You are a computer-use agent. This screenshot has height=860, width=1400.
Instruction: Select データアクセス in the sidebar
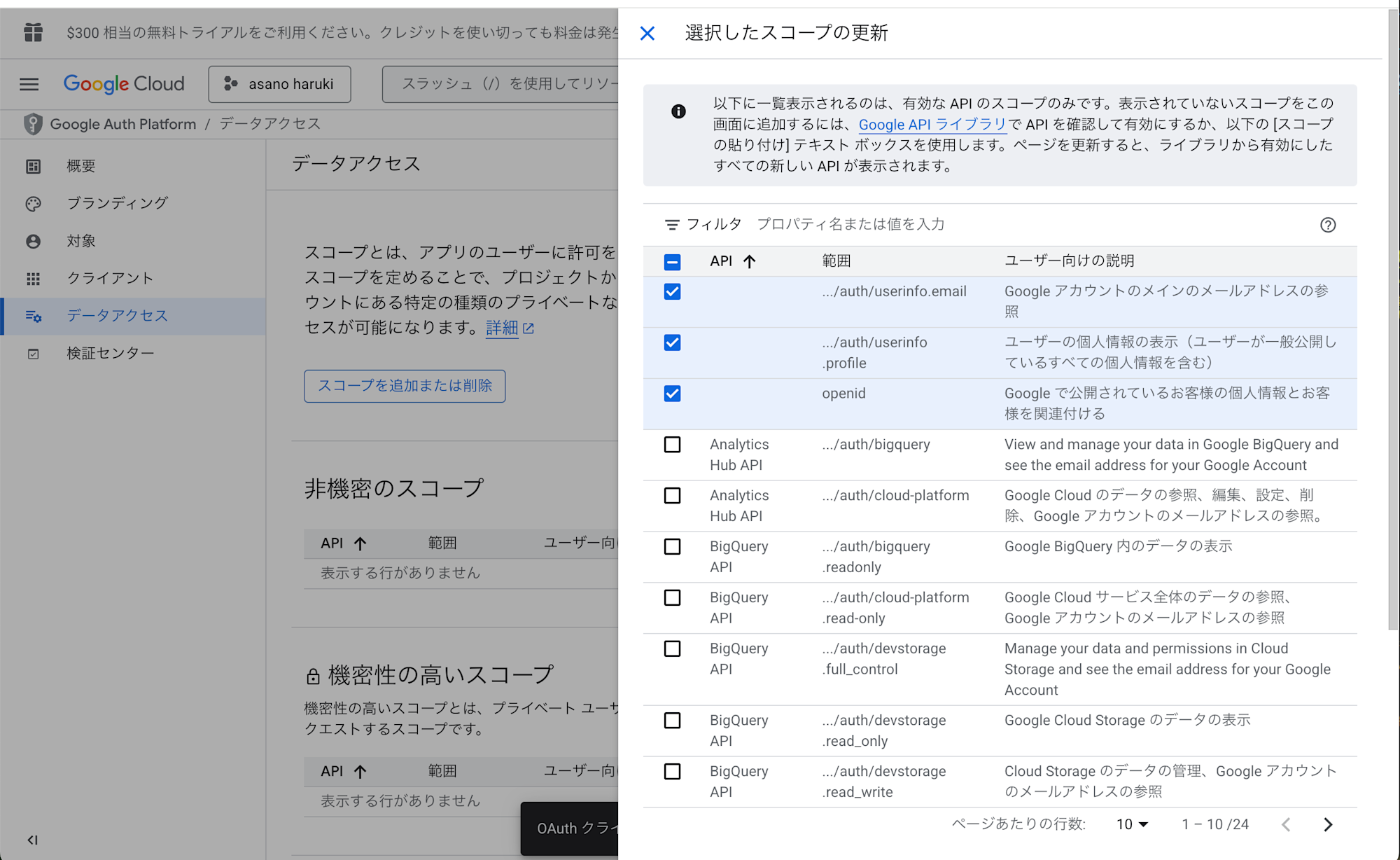[x=133, y=317]
